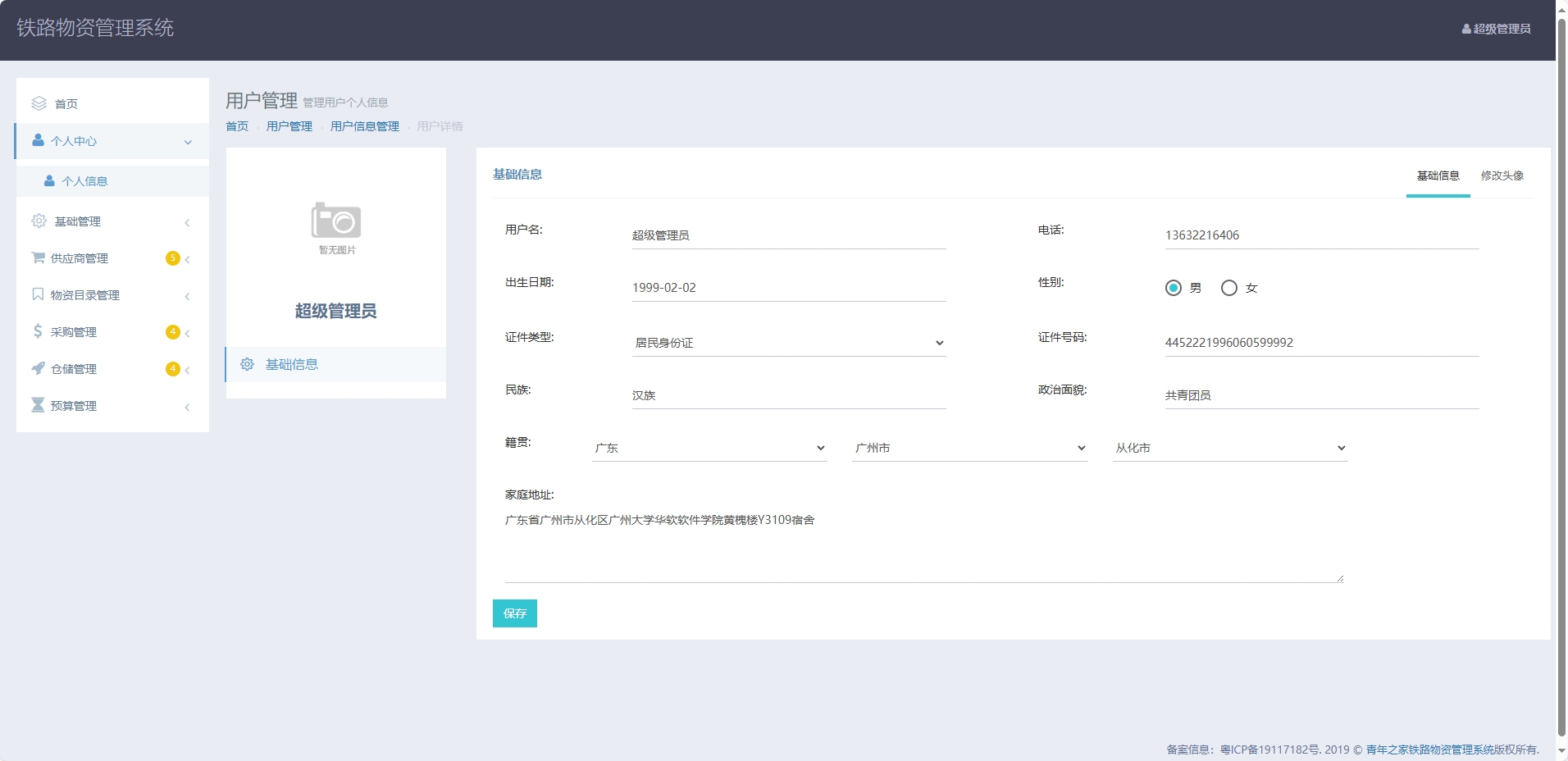1568x761 pixels.
Task: Select the 女 gender radio button
Action: click(x=1228, y=288)
